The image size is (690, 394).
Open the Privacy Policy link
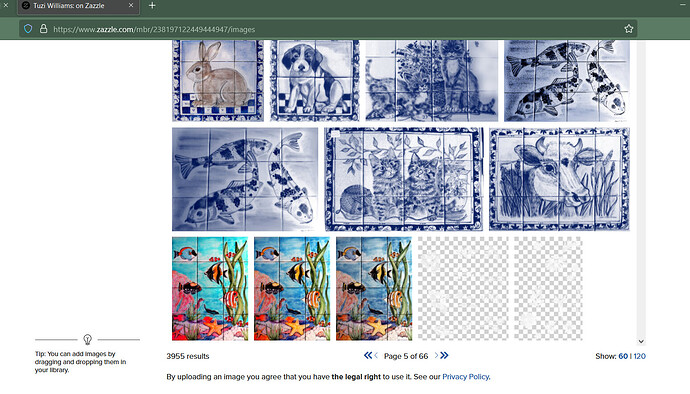click(x=466, y=377)
